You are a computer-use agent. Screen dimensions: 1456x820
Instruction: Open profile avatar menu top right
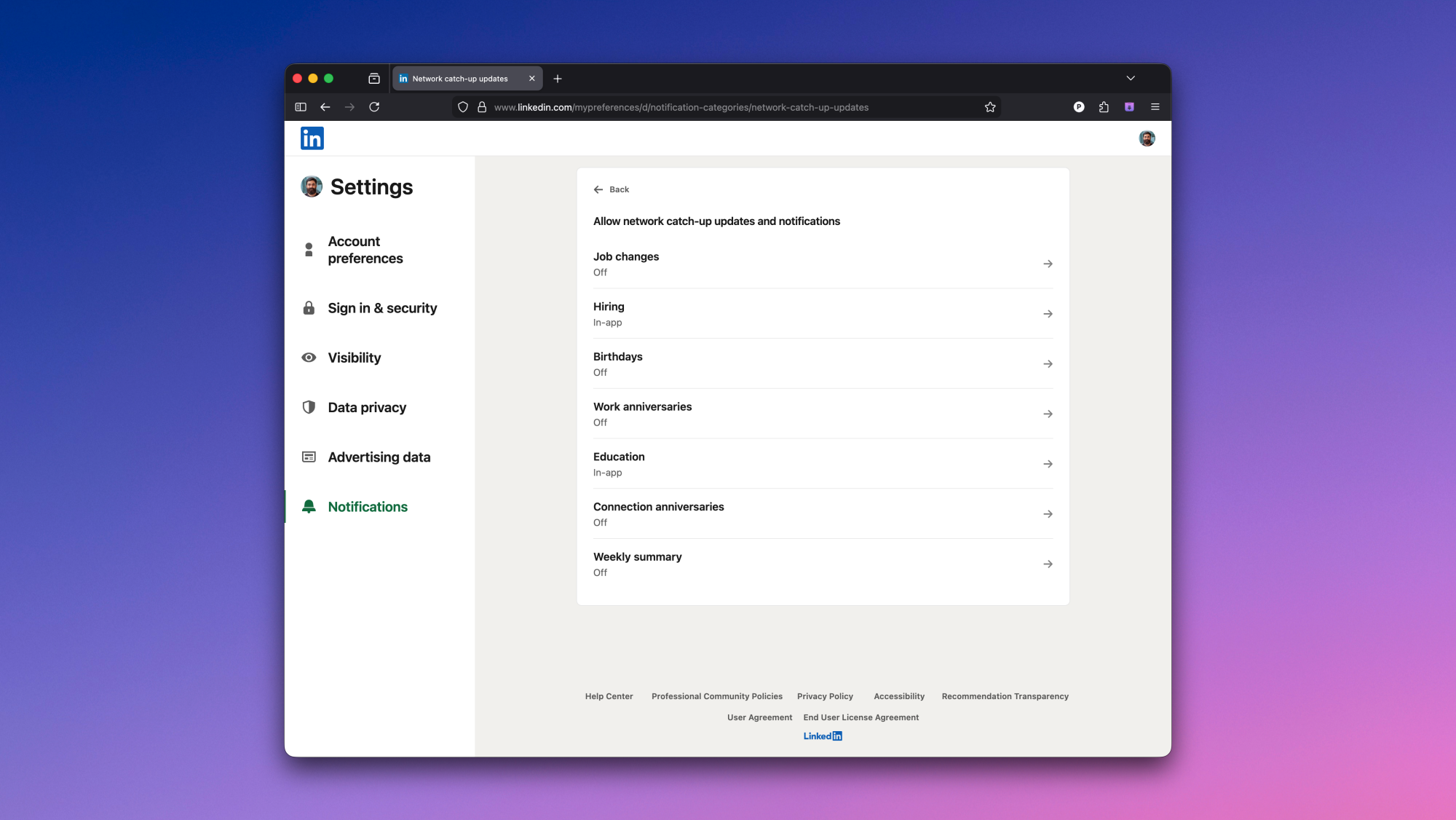pyautogui.click(x=1147, y=138)
